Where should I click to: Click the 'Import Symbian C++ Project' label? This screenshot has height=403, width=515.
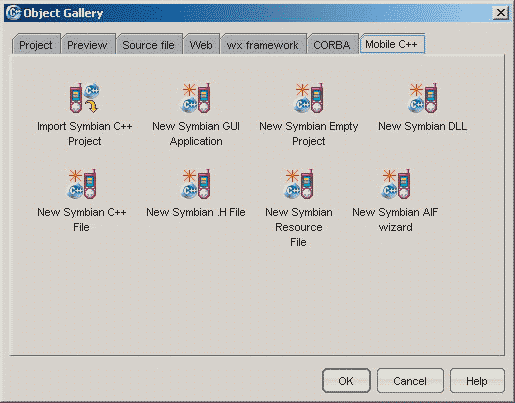click(85, 134)
